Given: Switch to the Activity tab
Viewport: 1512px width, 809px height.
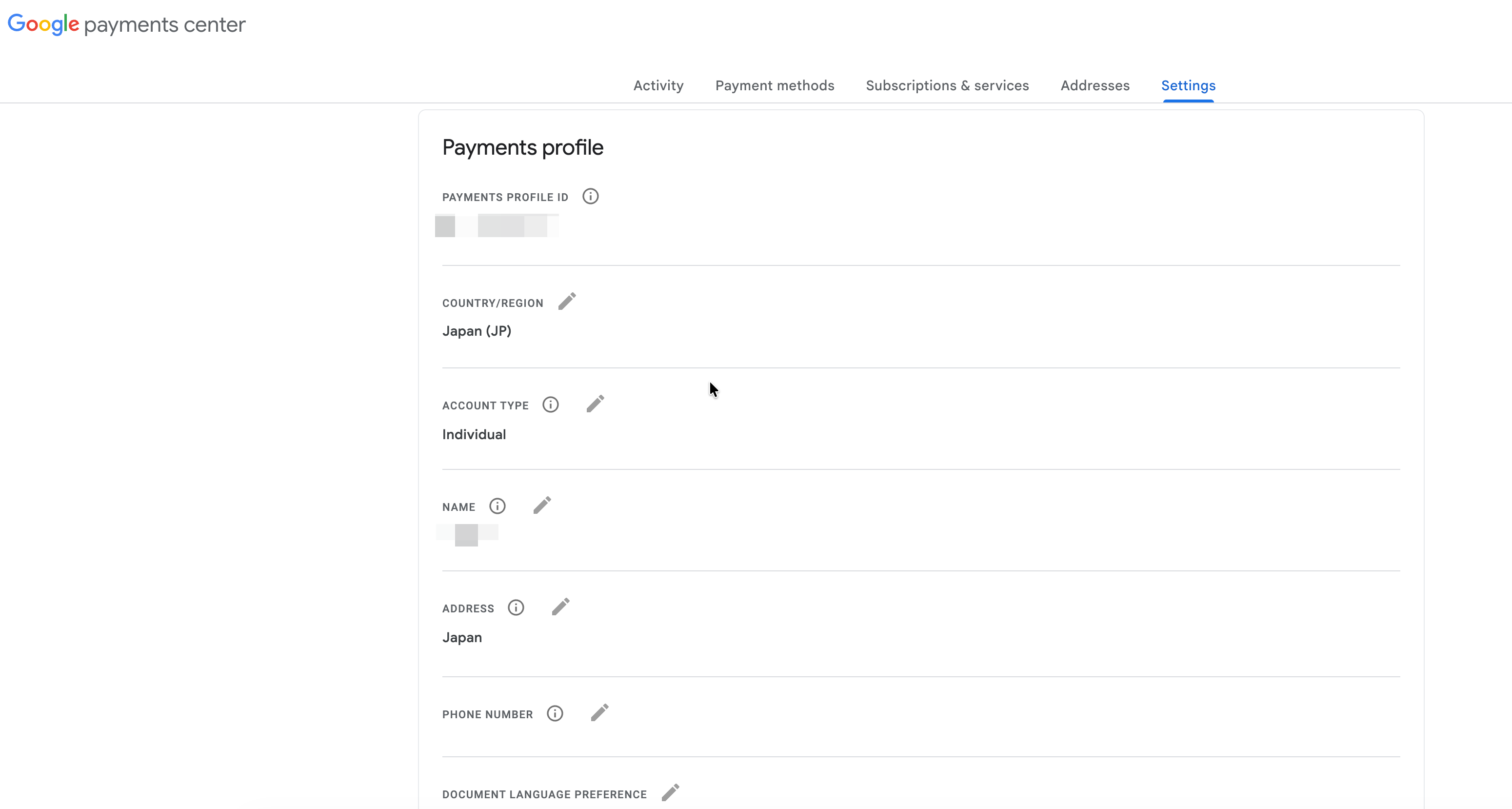Looking at the screenshot, I should (658, 86).
